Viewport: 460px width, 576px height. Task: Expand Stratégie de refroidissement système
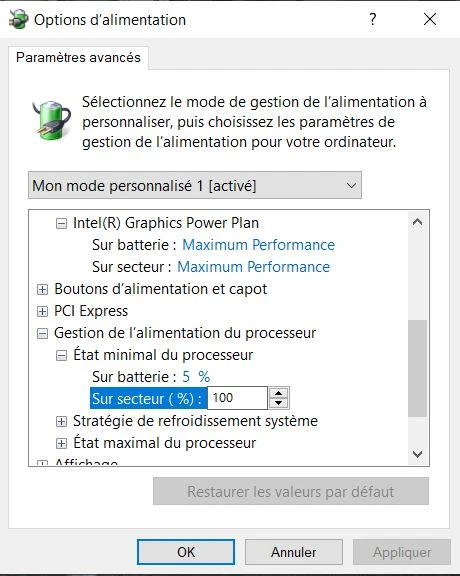tap(61, 421)
